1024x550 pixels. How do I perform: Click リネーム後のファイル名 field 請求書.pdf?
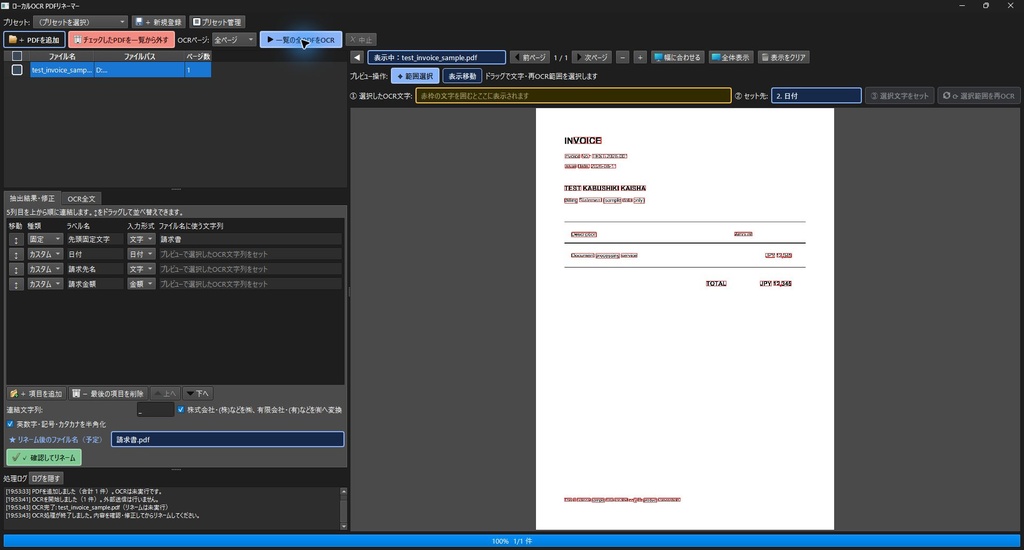[x=227, y=440]
